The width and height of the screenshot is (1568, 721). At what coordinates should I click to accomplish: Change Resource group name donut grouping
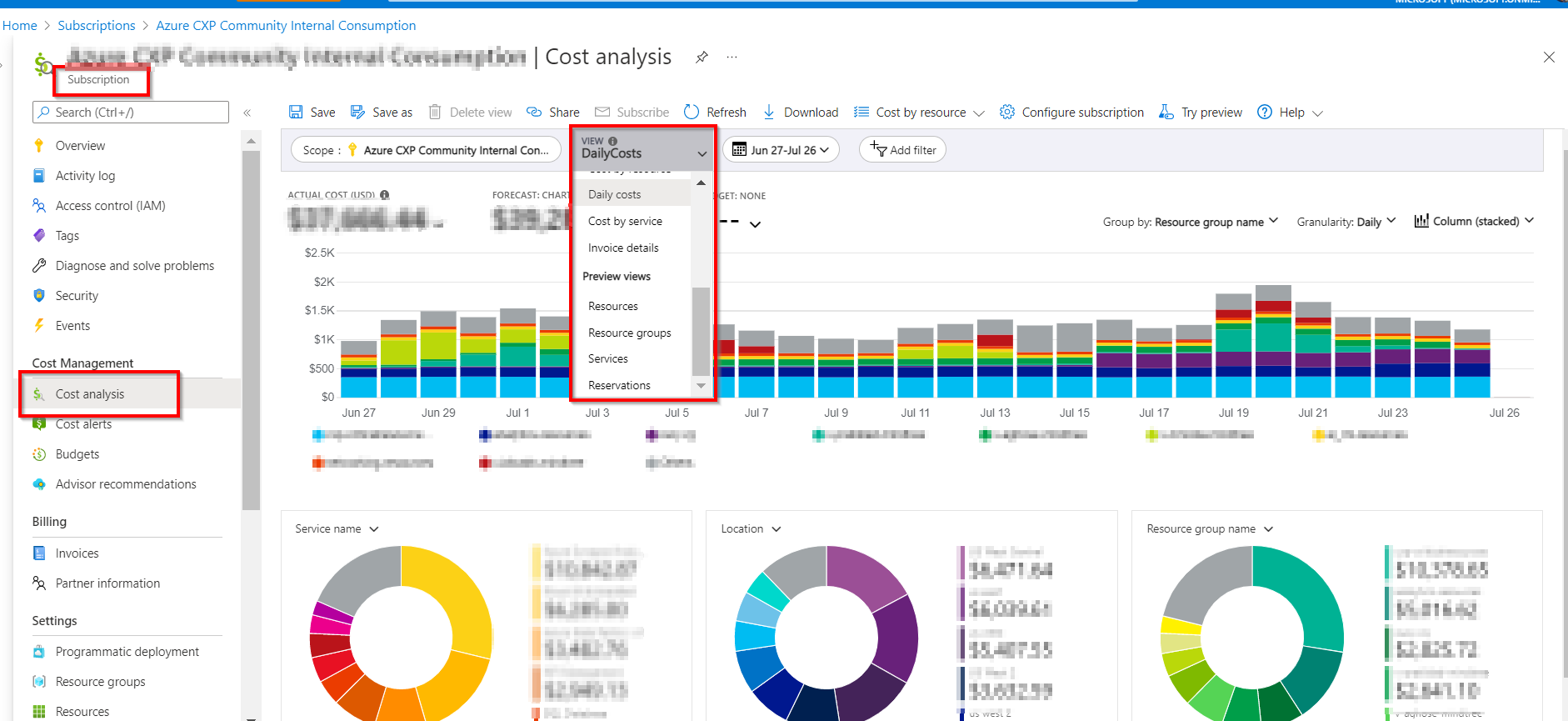[x=1210, y=529]
